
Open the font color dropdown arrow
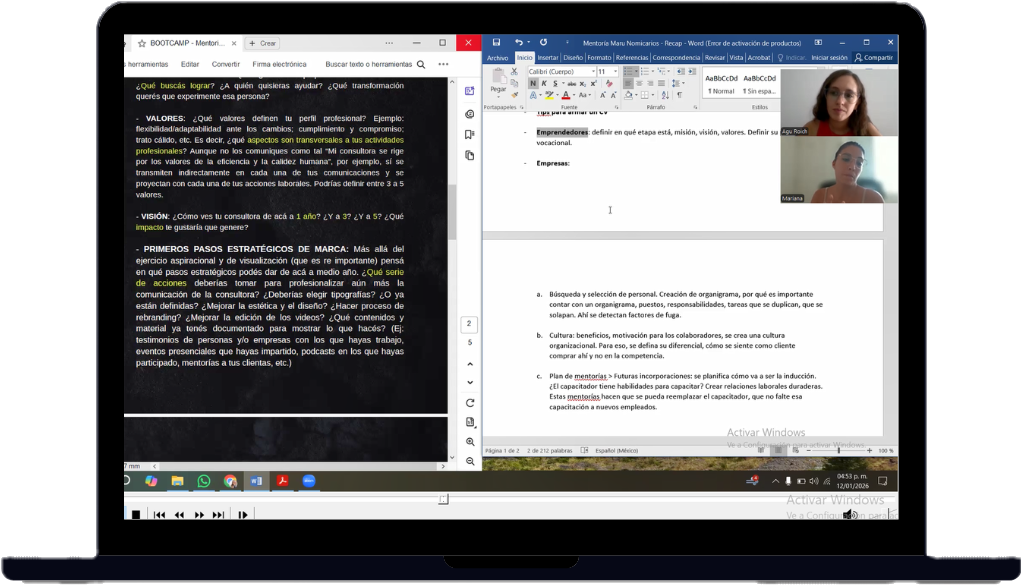click(575, 96)
